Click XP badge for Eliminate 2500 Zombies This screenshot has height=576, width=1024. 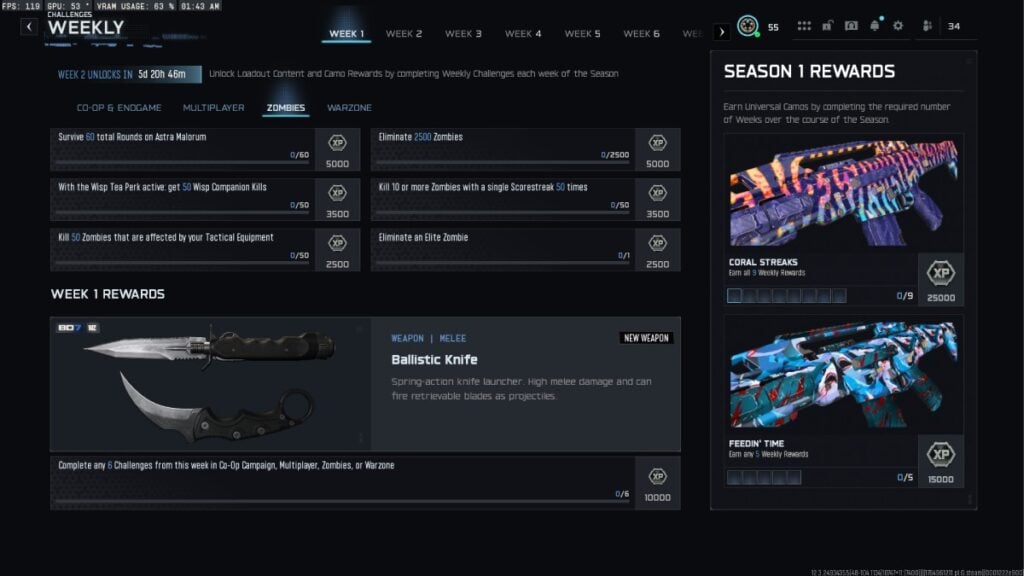[x=657, y=143]
